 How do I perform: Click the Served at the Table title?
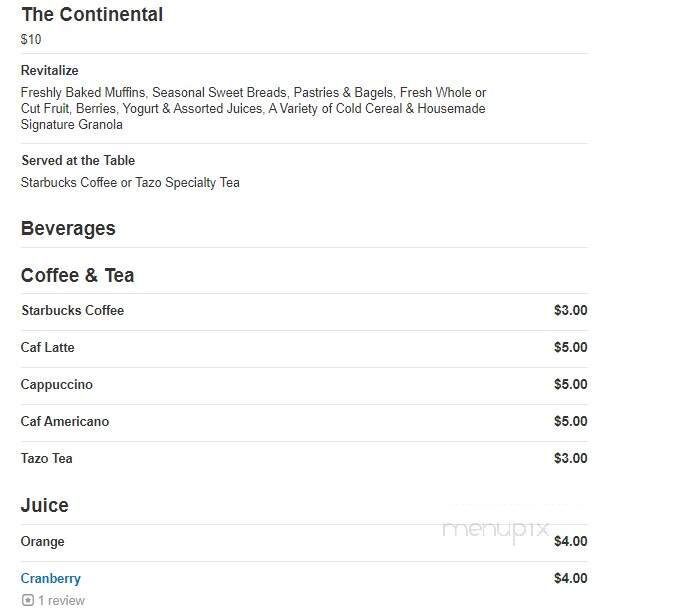click(78, 160)
